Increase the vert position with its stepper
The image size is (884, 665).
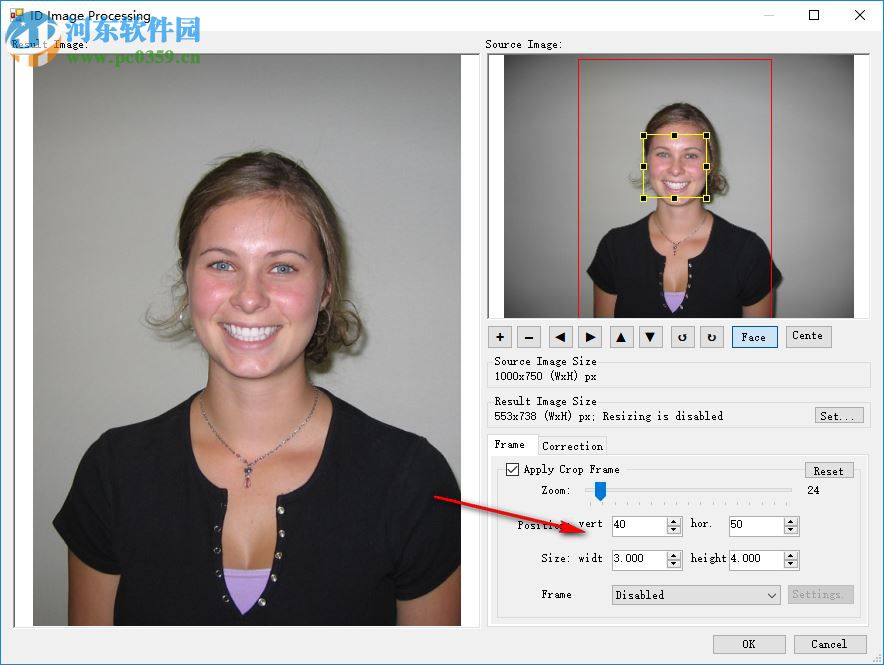click(672, 520)
